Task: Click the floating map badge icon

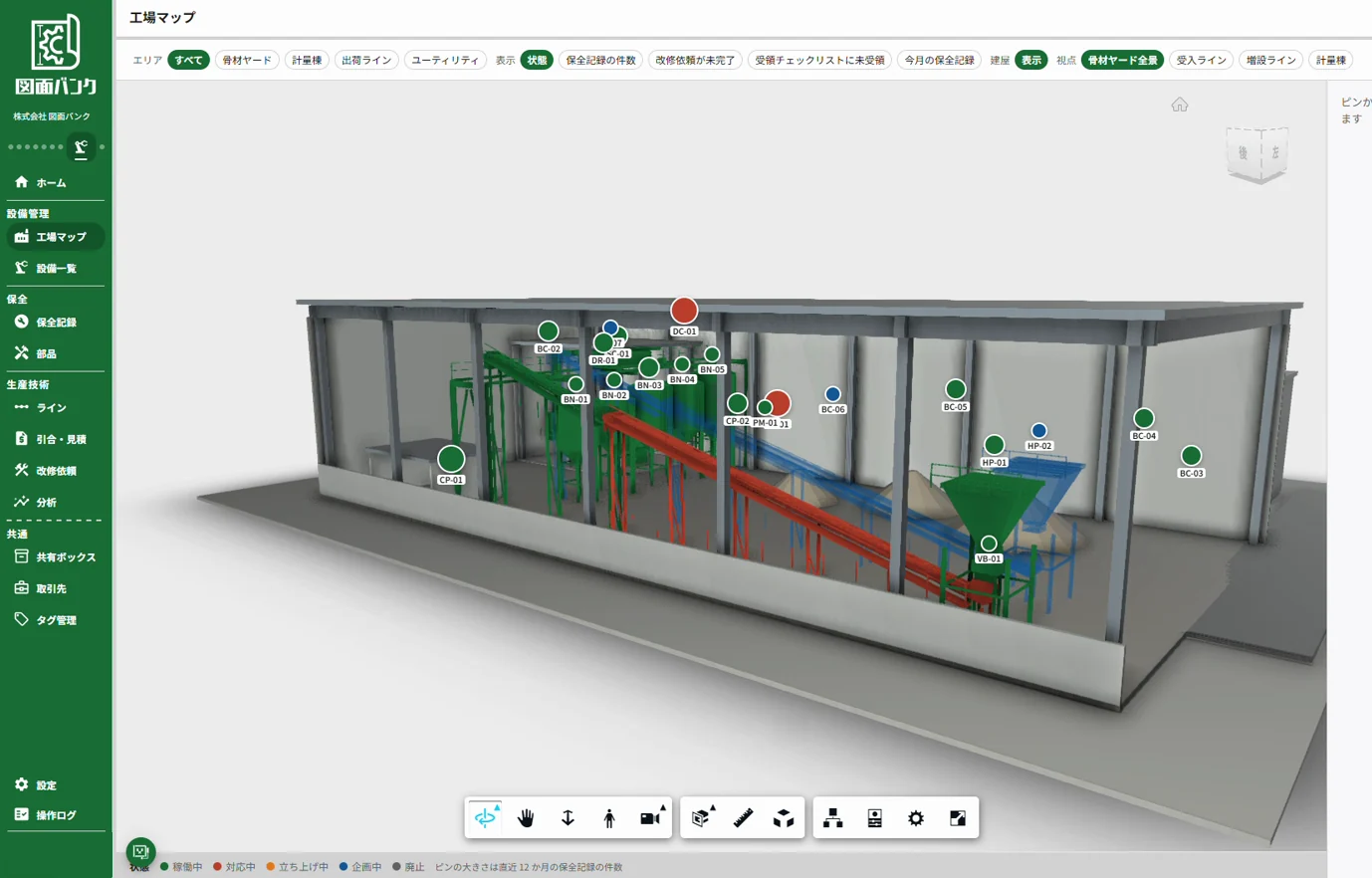Action: pos(140,851)
